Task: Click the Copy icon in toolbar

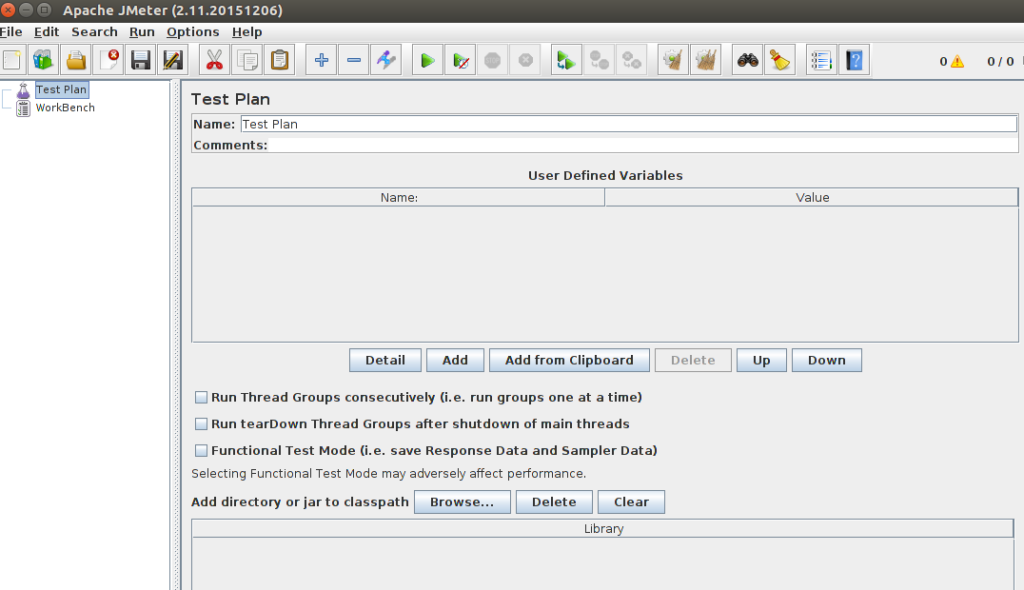Action: [x=247, y=60]
